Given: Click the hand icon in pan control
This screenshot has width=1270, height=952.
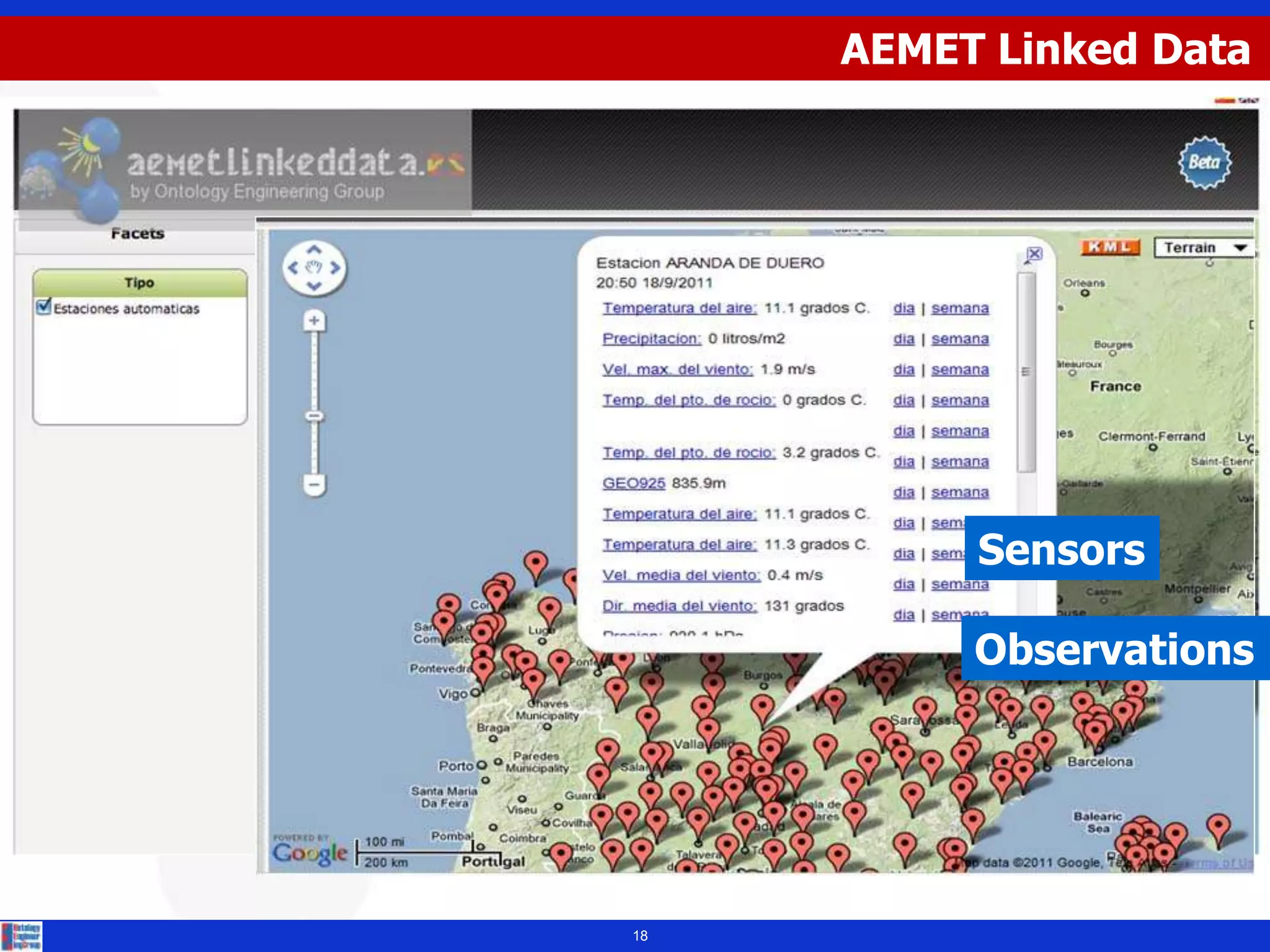Looking at the screenshot, I should (x=314, y=268).
